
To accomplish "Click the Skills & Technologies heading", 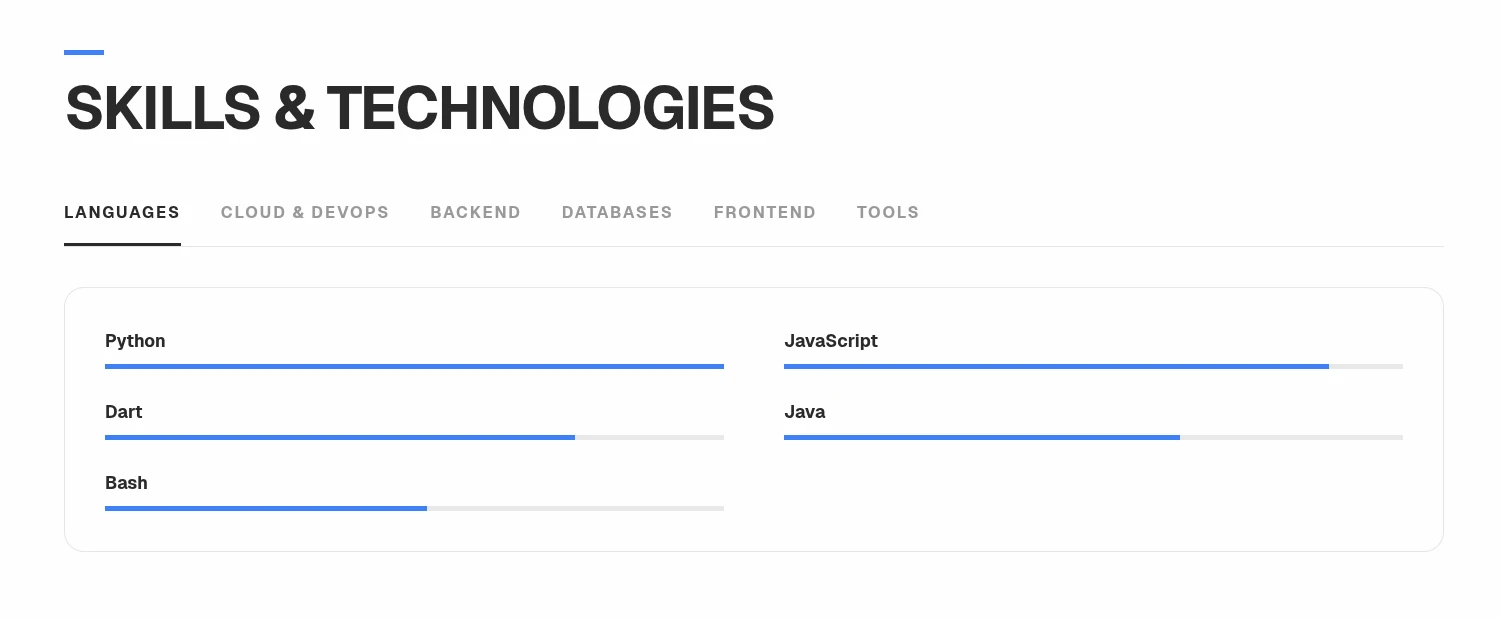I will pyautogui.click(x=420, y=108).
